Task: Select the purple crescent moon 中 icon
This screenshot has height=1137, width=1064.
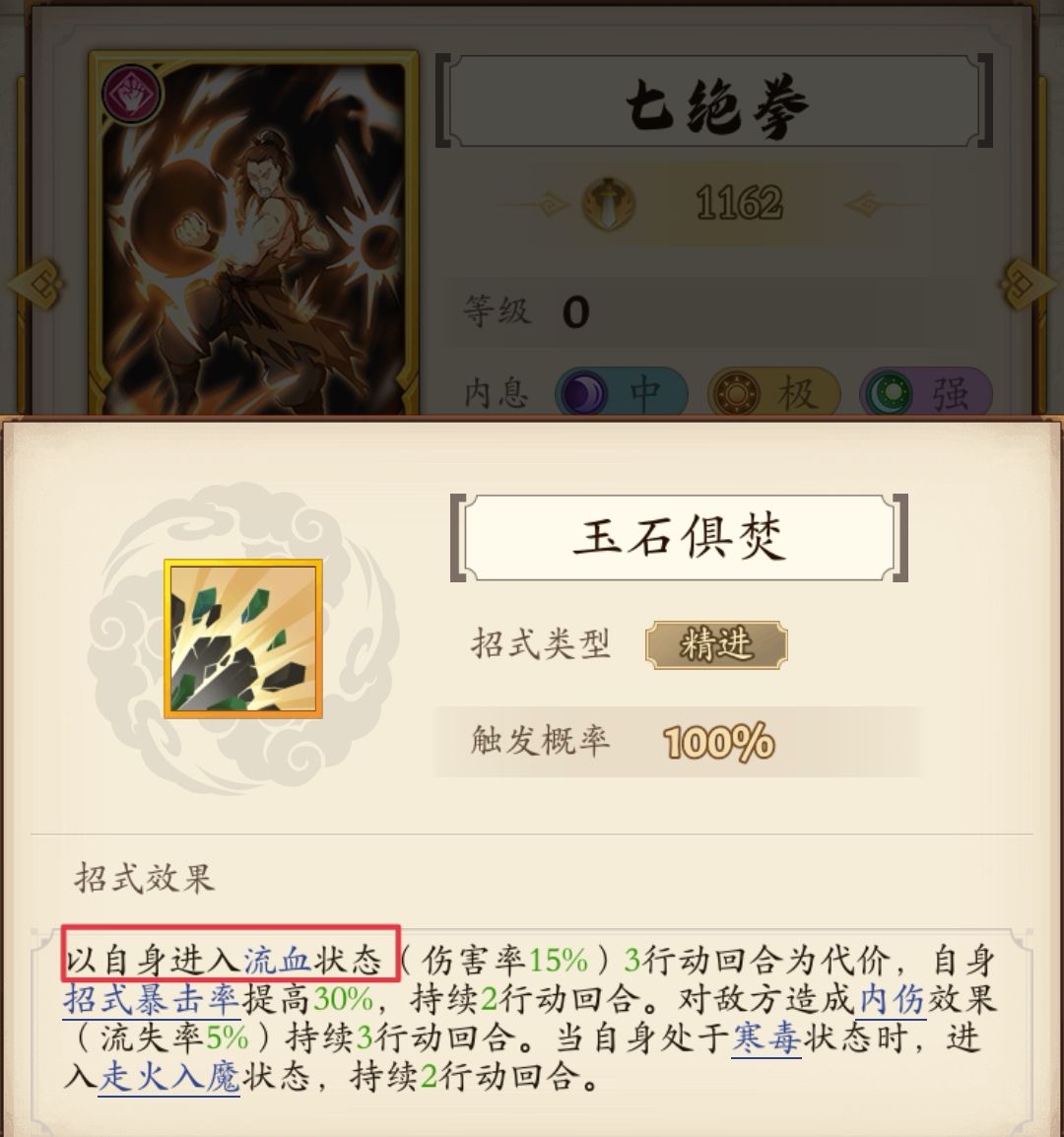Action: coord(582,394)
